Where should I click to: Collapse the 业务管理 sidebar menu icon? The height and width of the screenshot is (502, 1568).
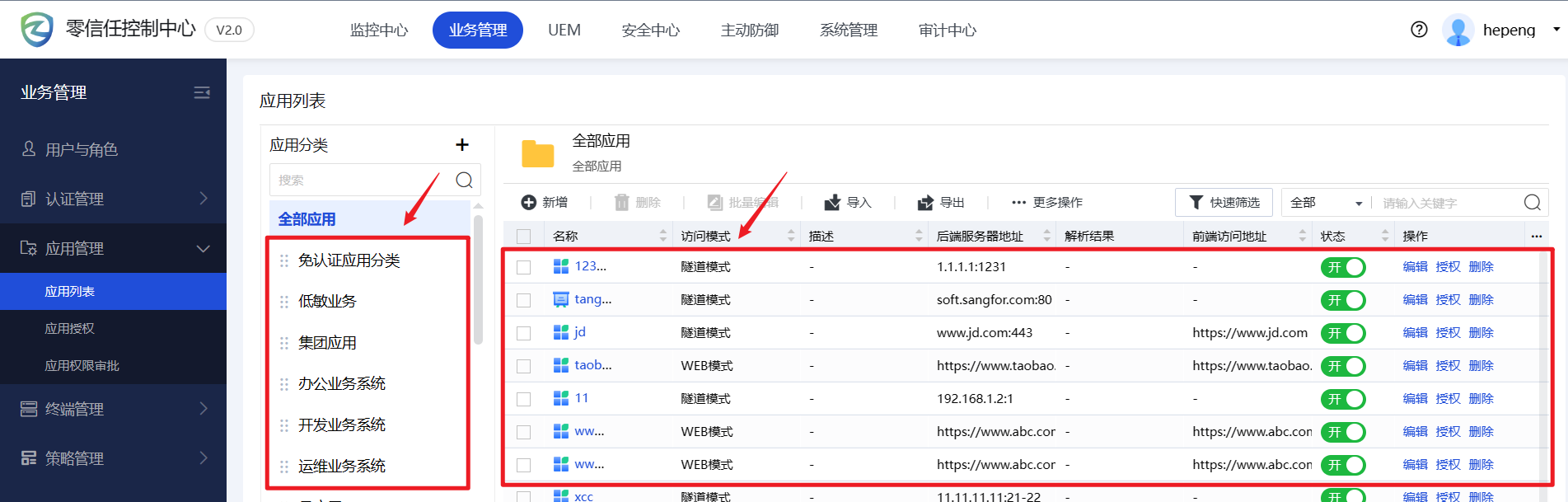202,92
